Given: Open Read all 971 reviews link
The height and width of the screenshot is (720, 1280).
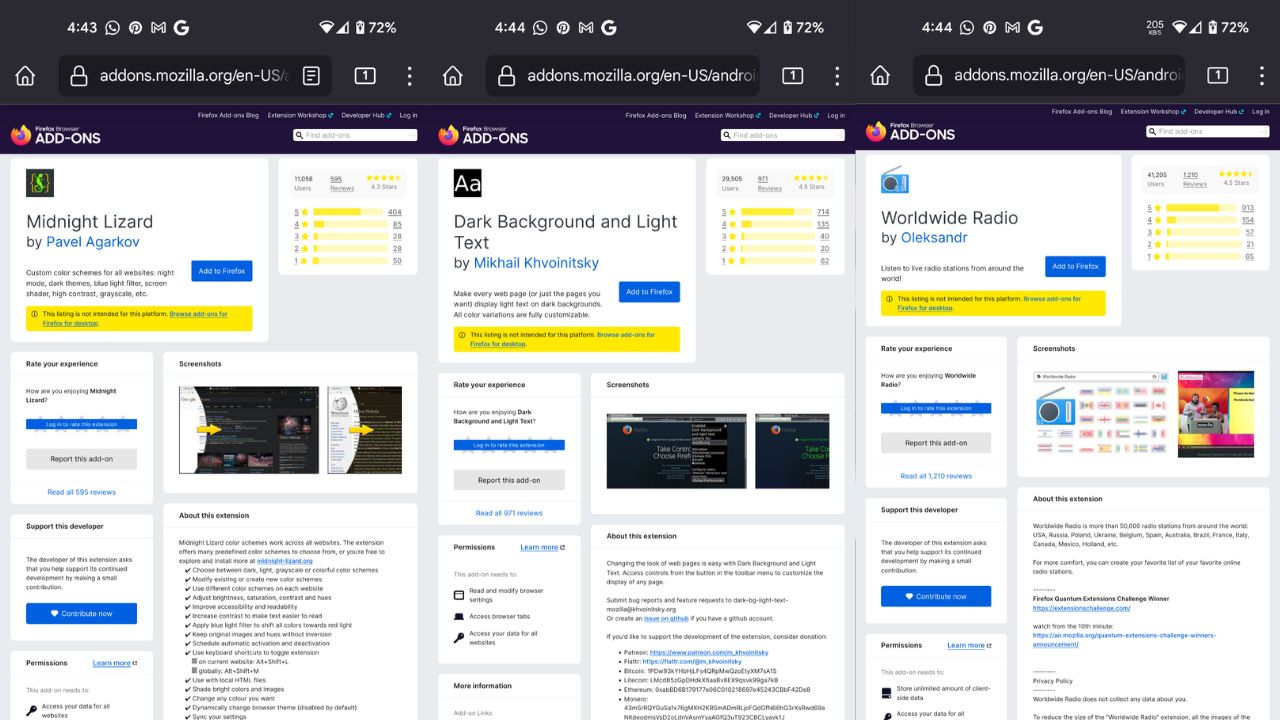Looking at the screenshot, I should (509, 513).
